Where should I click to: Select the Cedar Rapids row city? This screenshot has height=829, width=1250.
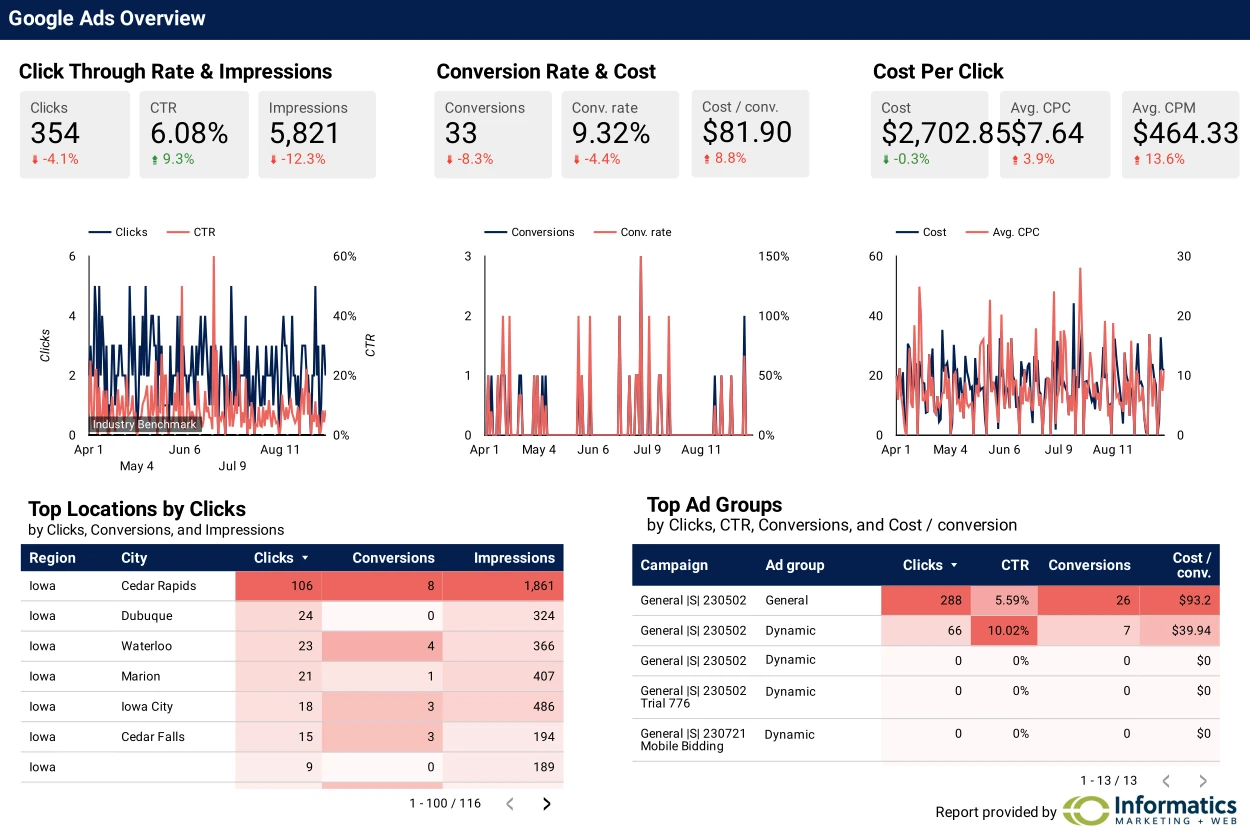click(x=158, y=586)
